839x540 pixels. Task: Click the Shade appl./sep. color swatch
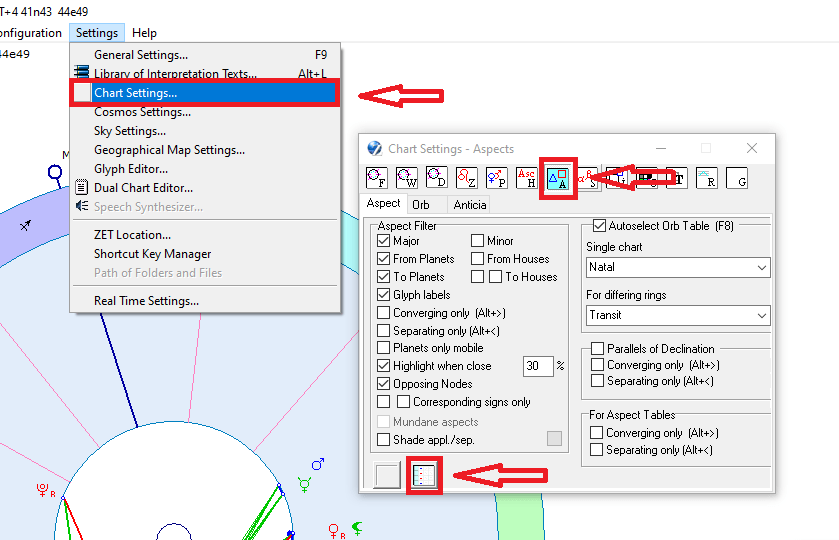tap(554, 438)
